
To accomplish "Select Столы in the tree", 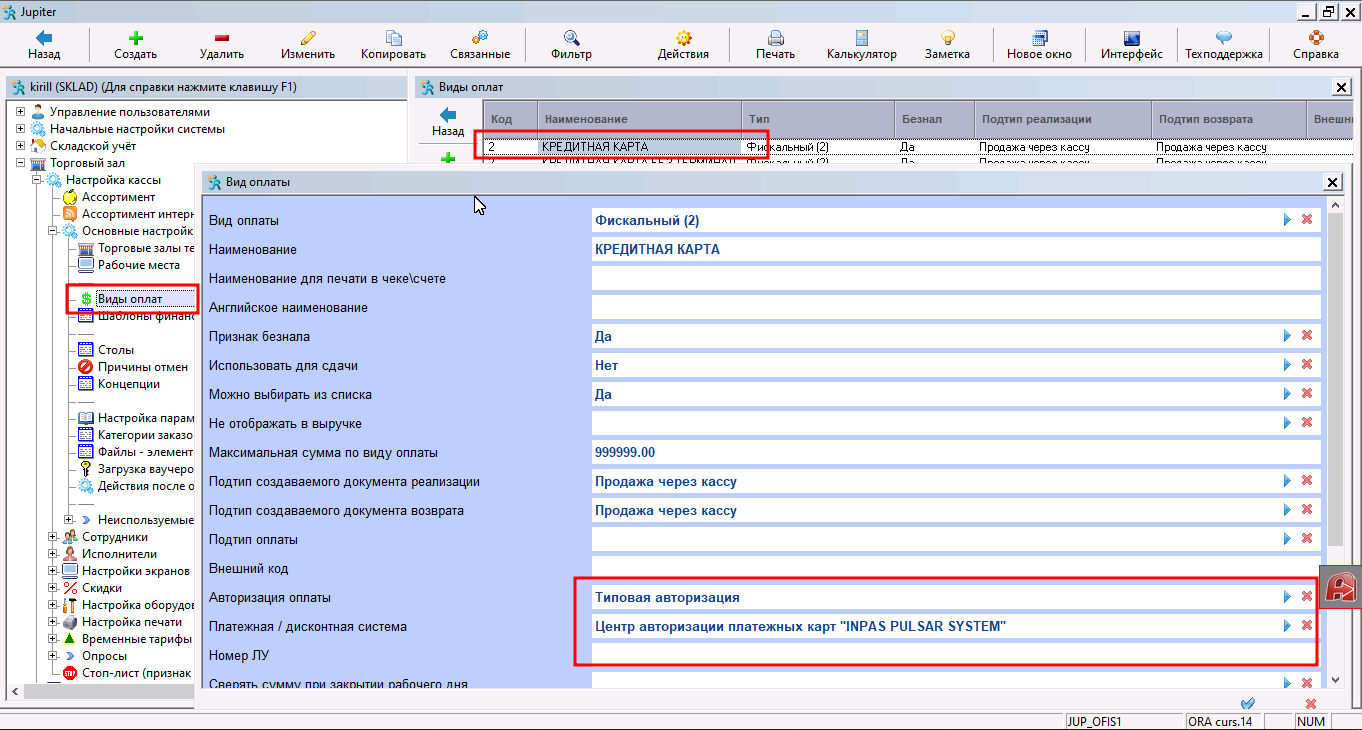I will [x=116, y=350].
